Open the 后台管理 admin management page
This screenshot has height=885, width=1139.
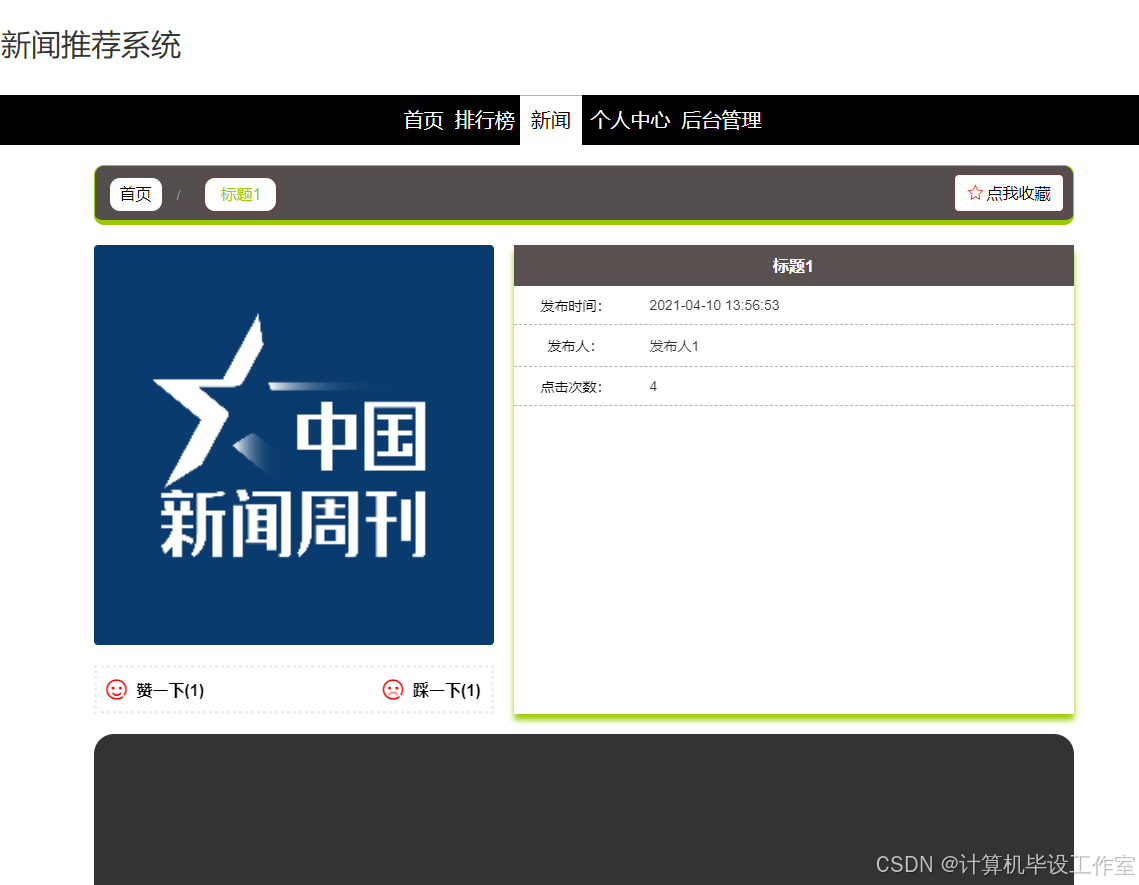tap(722, 120)
